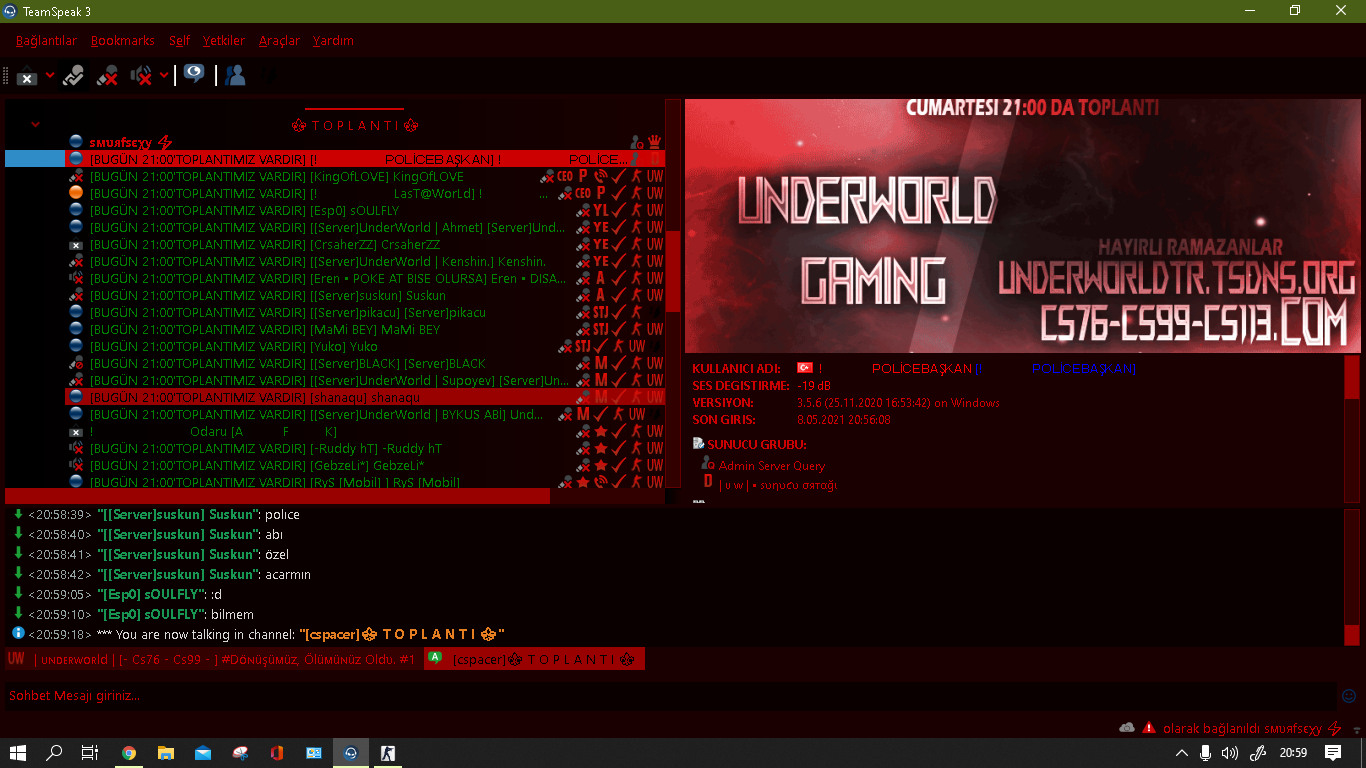
Task: Click the checkmark badge on Yuko row
Action: click(601, 346)
